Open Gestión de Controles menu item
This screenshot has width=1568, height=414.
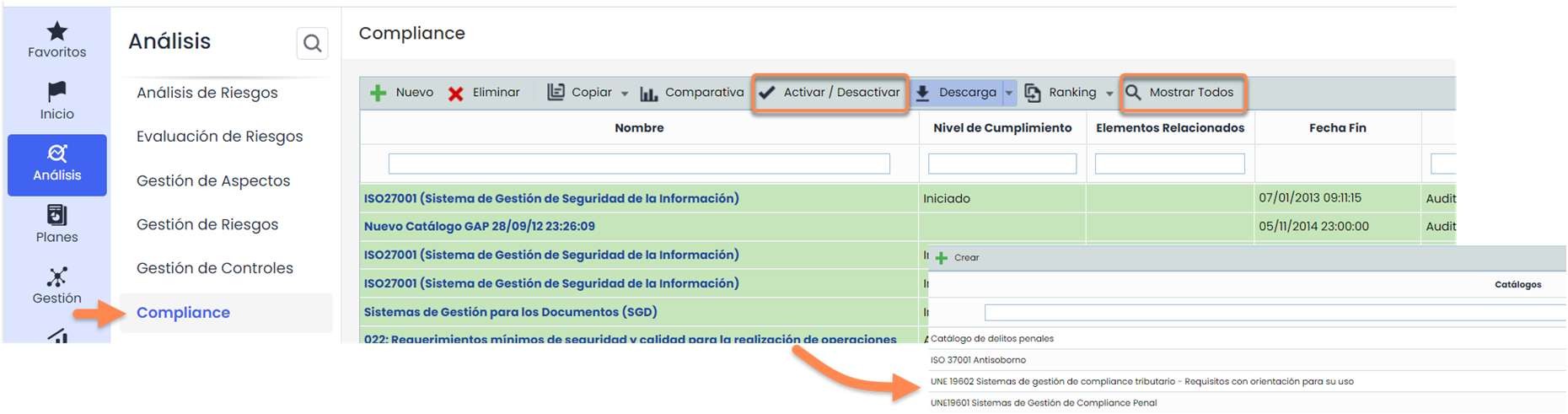(x=215, y=268)
